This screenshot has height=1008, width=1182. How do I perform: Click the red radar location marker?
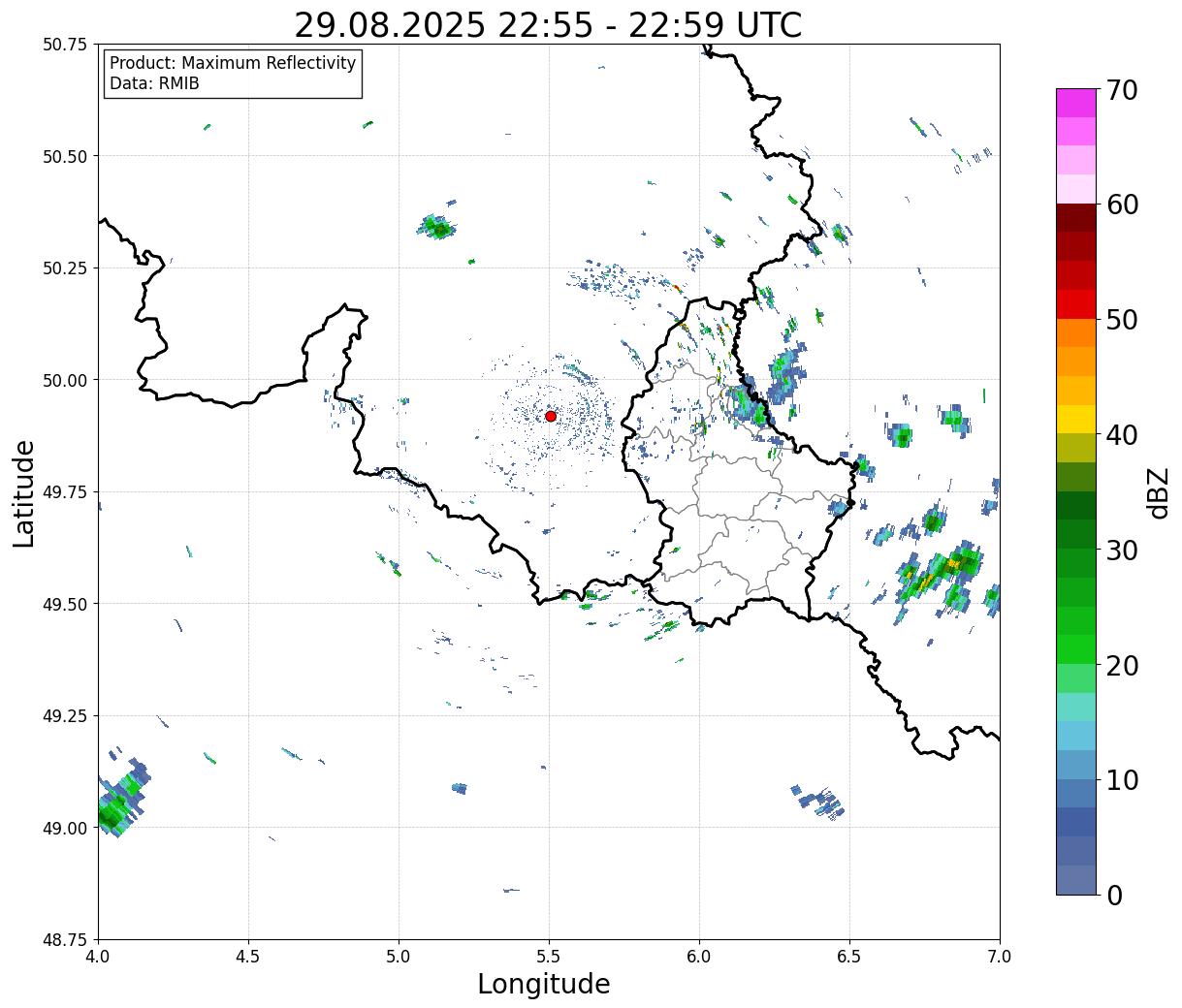(x=550, y=416)
